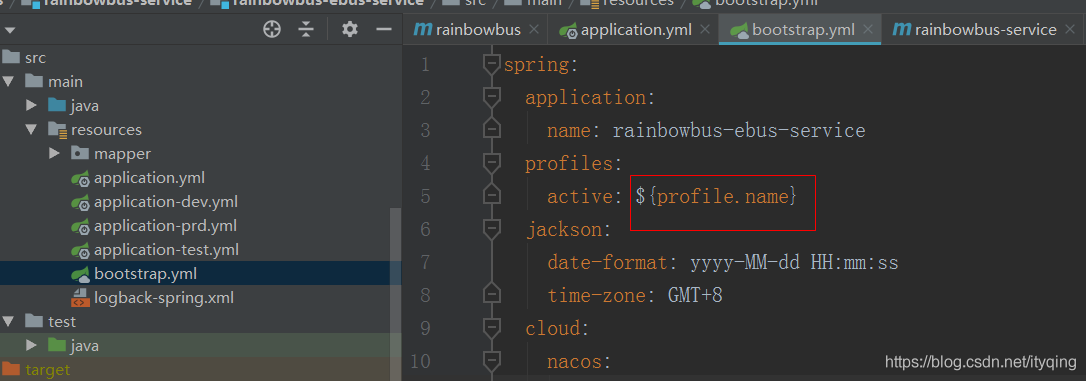Click the date-format key on line 7

tap(607, 263)
